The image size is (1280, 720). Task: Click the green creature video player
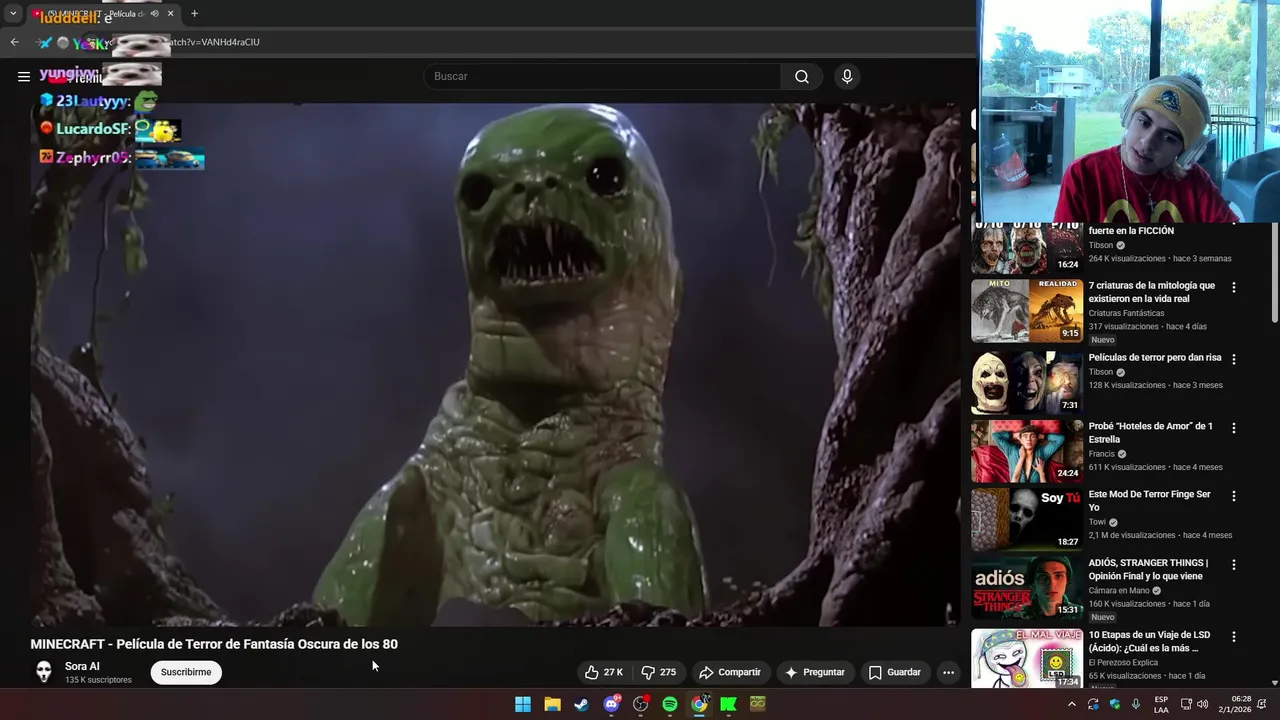coord(495,365)
